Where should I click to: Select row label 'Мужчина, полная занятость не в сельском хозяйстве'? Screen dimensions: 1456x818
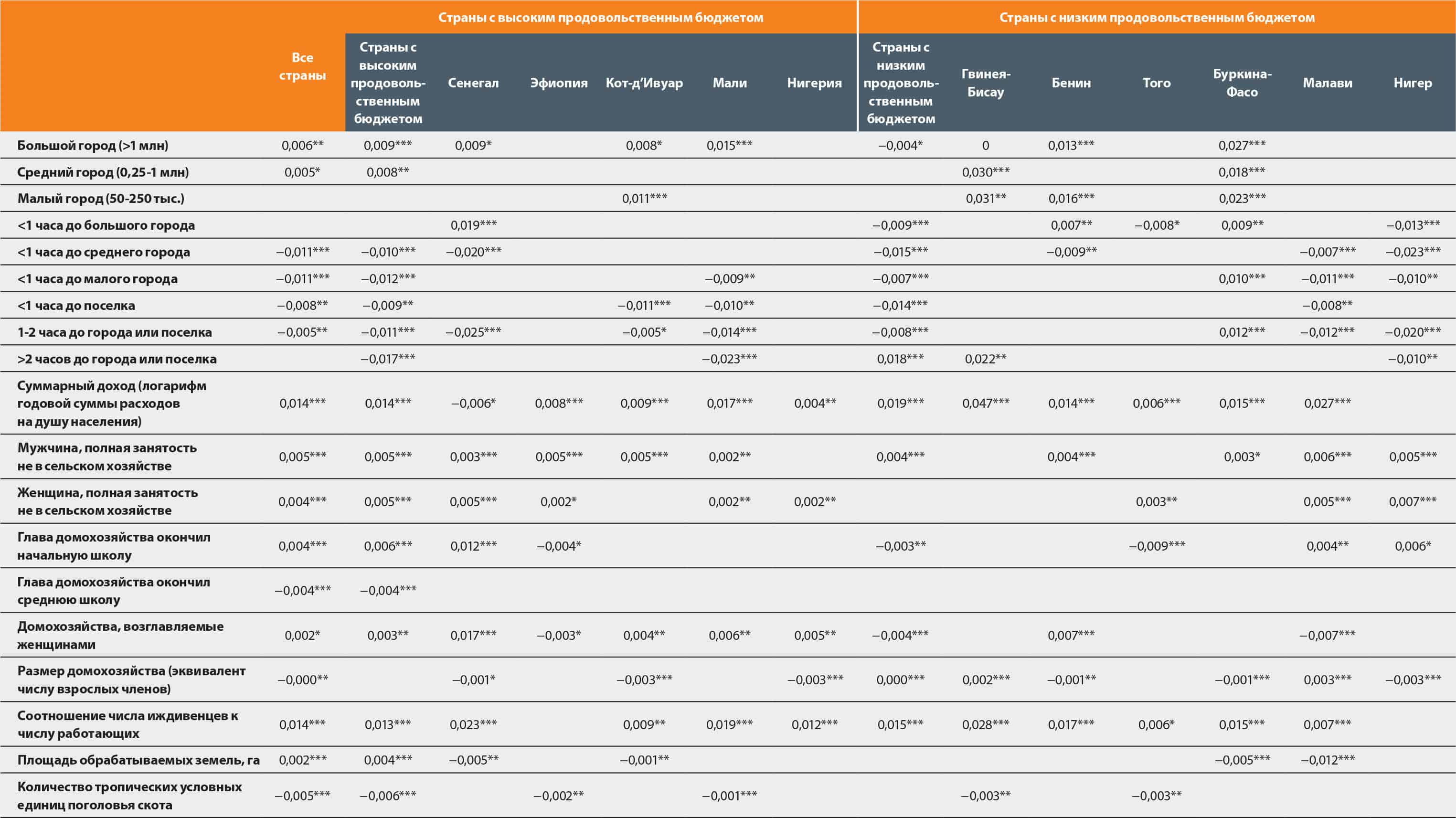point(107,457)
